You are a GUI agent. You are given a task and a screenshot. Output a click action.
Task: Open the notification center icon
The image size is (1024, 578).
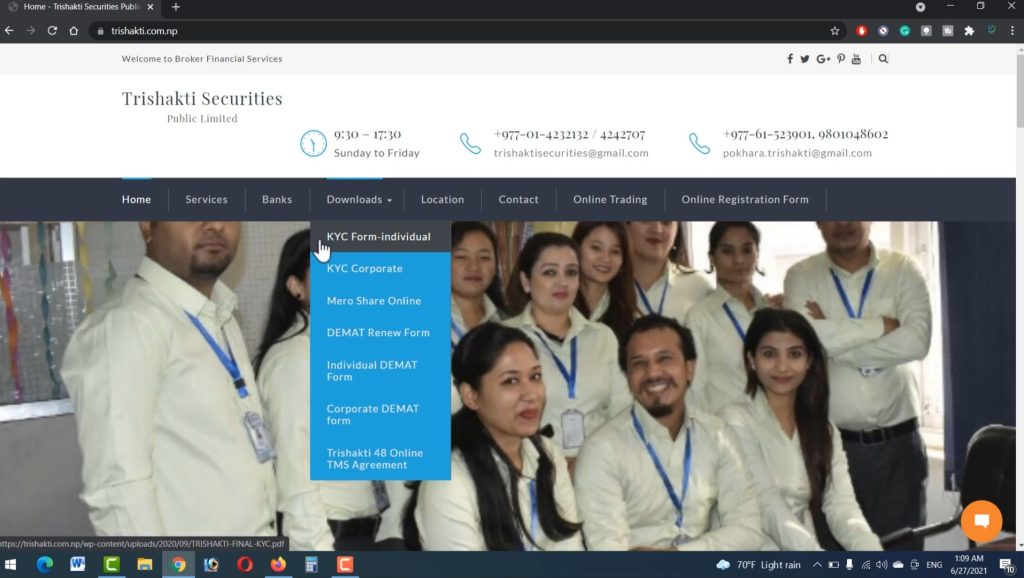pyautogui.click(x=1007, y=565)
